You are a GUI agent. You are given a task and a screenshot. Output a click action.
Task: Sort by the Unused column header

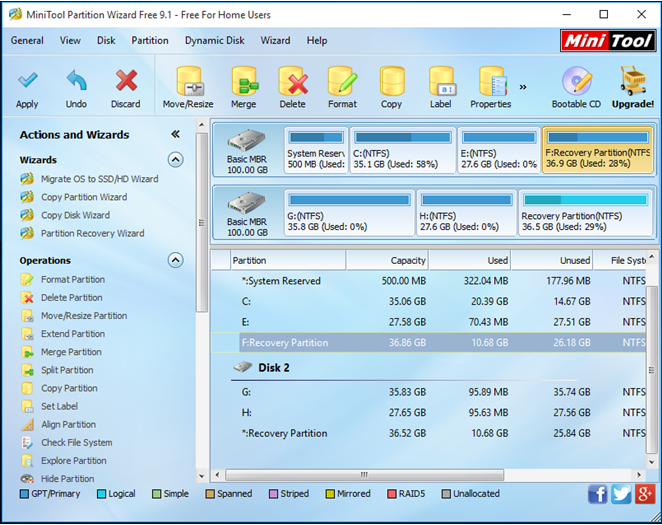point(552,260)
